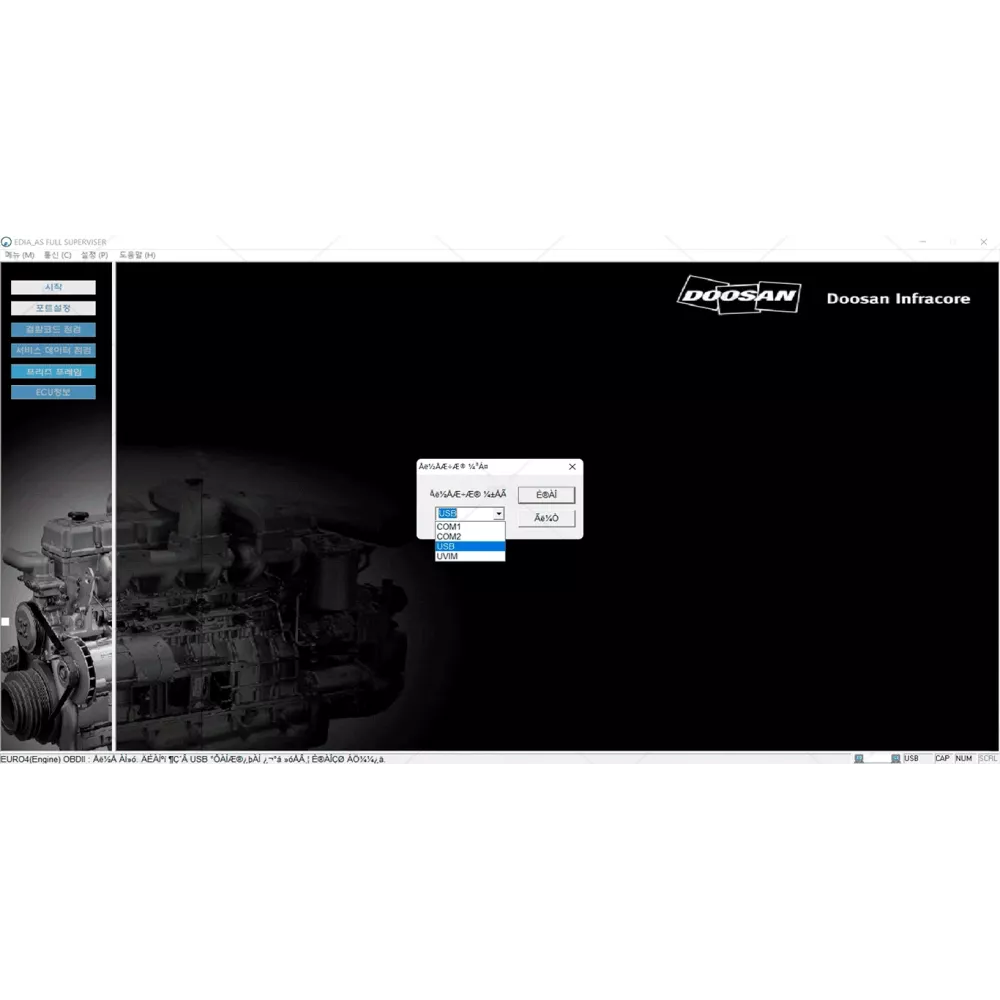
Task: Click the Doosan logo
Action: tap(739, 296)
